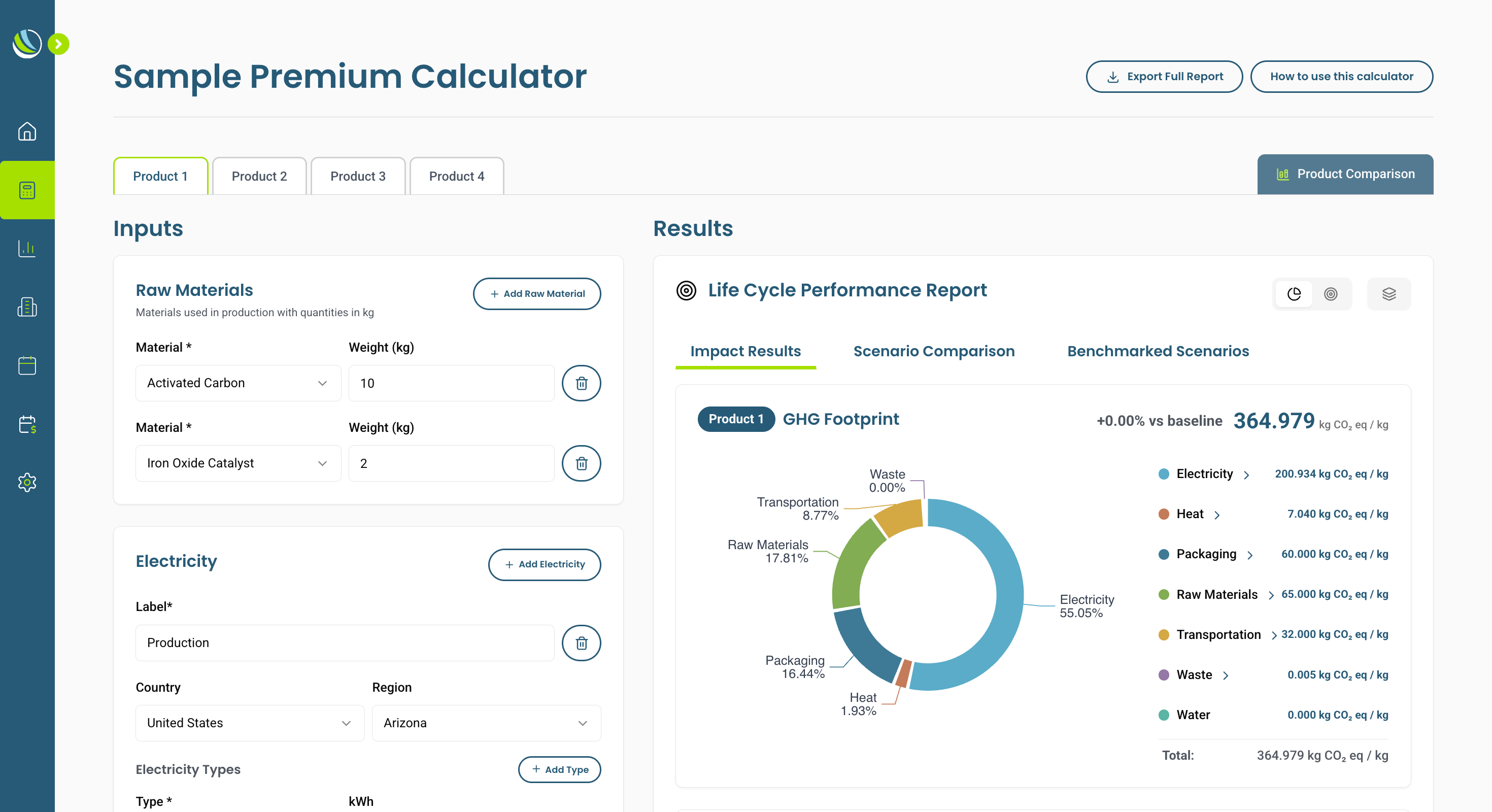The height and width of the screenshot is (812, 1492).
Task: Open the home icon in sidebar
Action: [x=26, y=131]
